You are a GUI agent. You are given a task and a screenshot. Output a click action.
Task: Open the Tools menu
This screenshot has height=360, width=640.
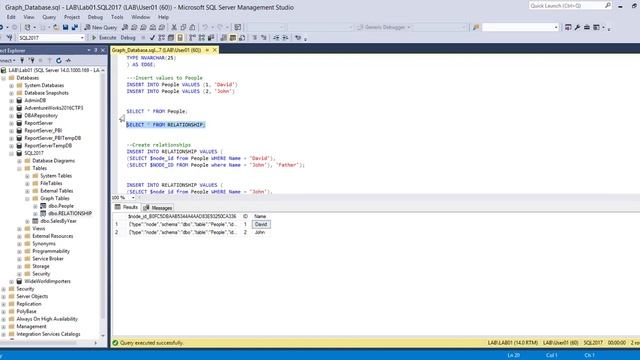(117, 17)
